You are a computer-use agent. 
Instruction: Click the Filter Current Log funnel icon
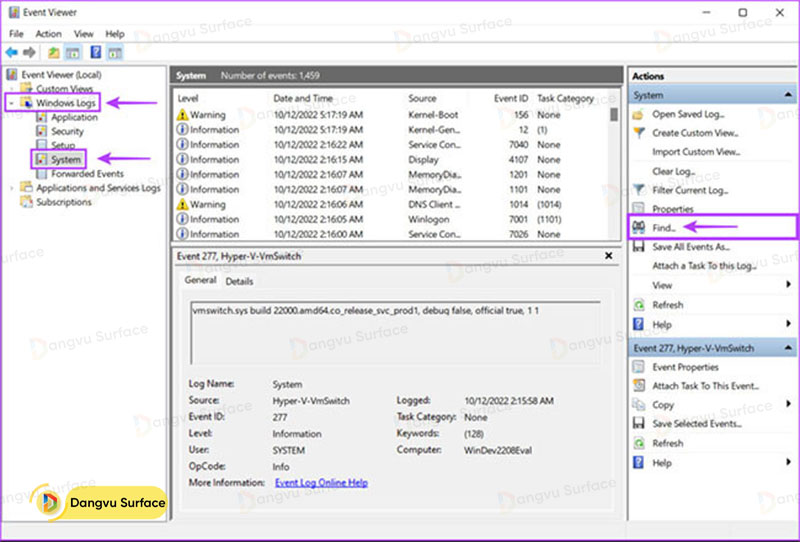[639, 190]
